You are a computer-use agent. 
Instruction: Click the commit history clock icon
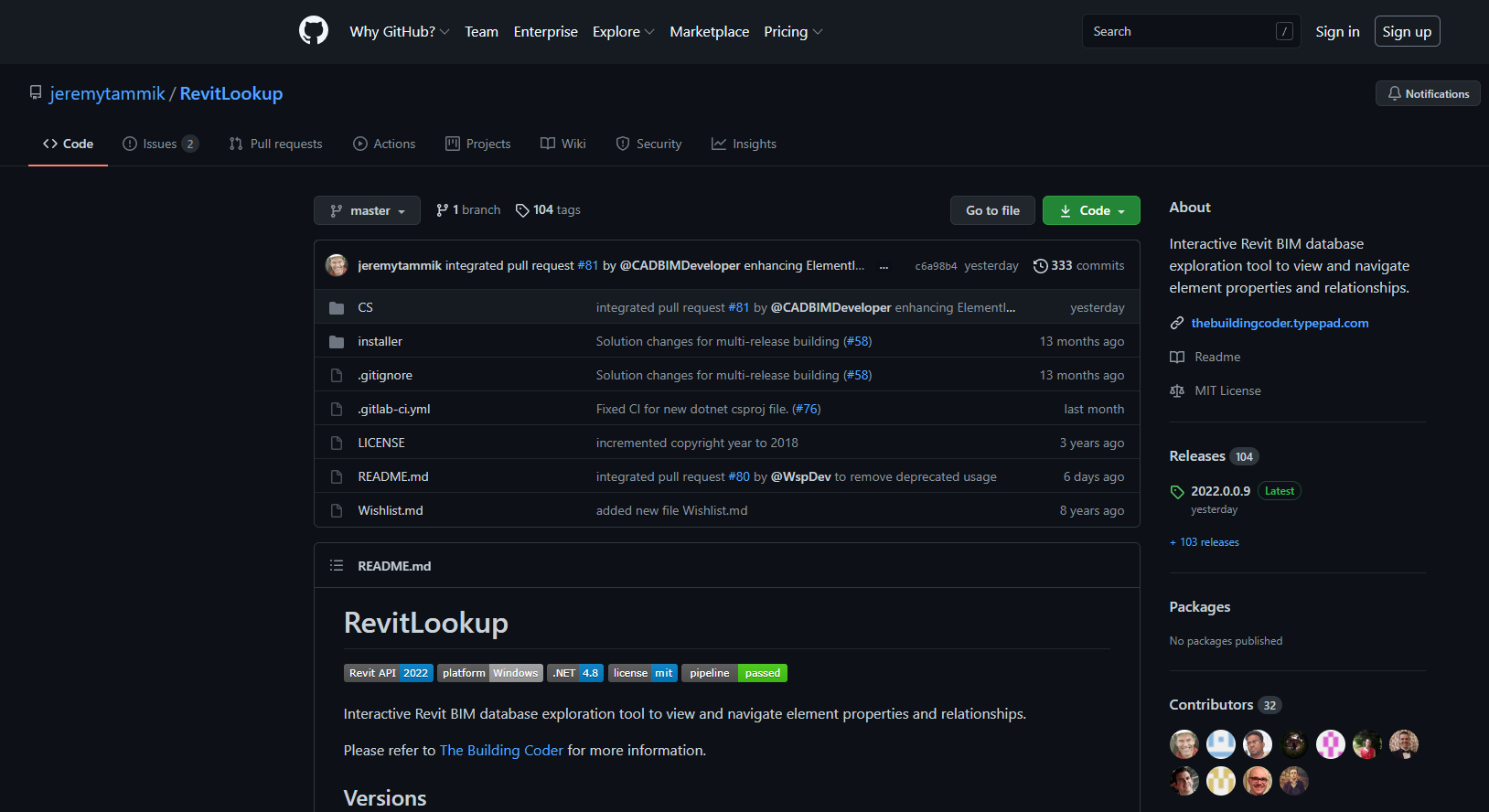(x=1040, y=266)
